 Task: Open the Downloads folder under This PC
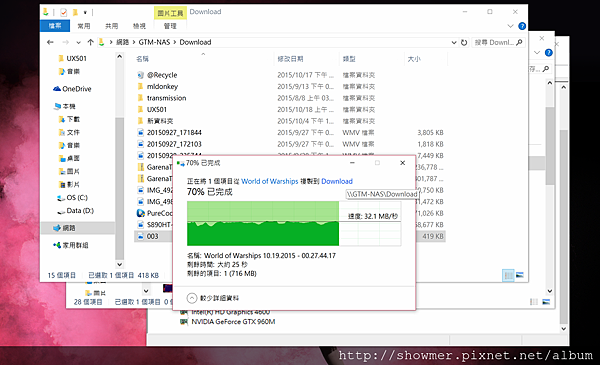click(73, 119)
